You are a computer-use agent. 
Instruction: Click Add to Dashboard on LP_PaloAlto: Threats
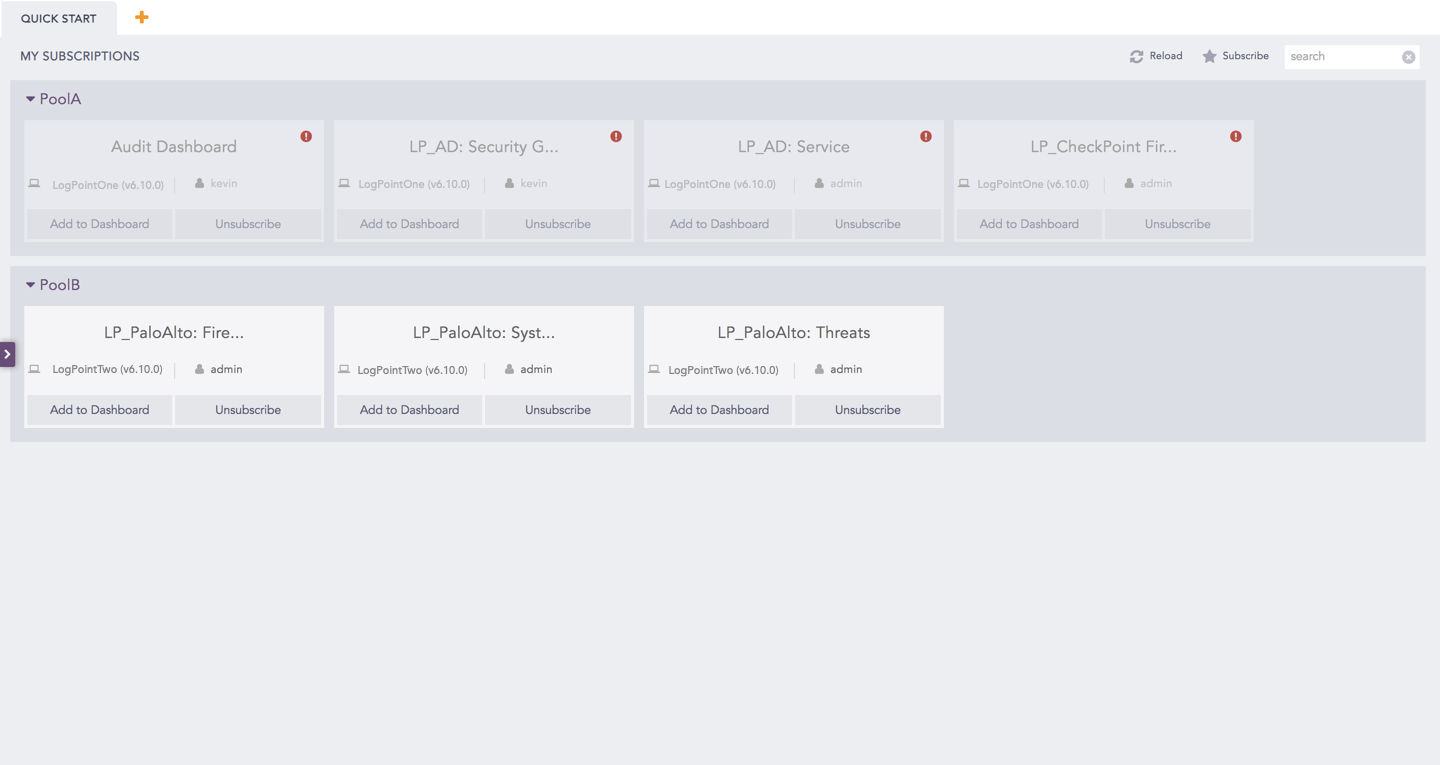tap(718, 409)
